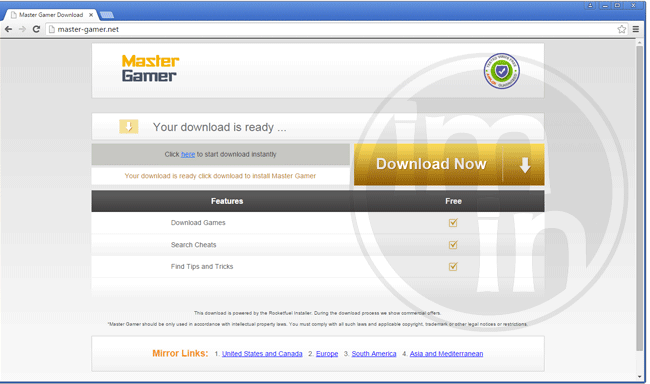Image resolution: width=650 pixels, height=384 pixels.
Task: Click the page icon in the address bar
Action: 52,29
